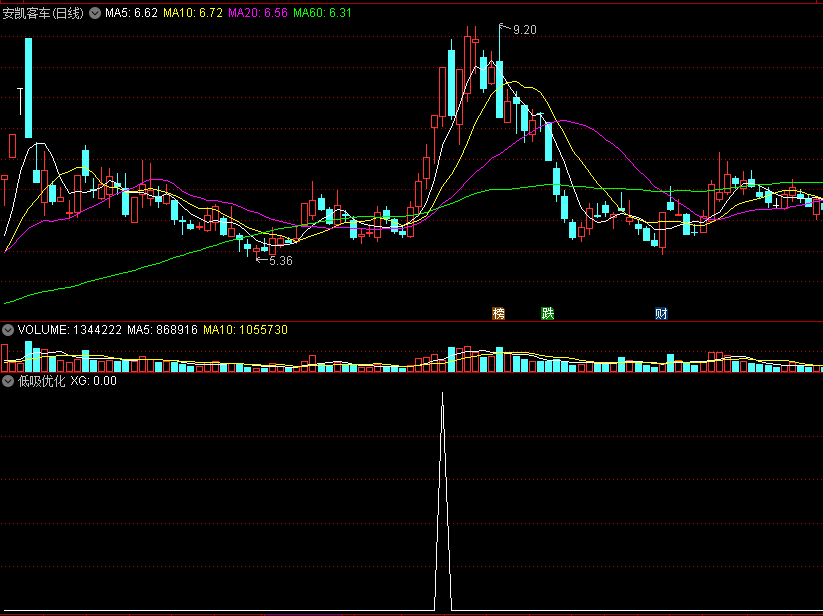The width and height of the screenshot is (823, 616).
Task: Click the MA5: 6.62 price average label
Action: 131,13
